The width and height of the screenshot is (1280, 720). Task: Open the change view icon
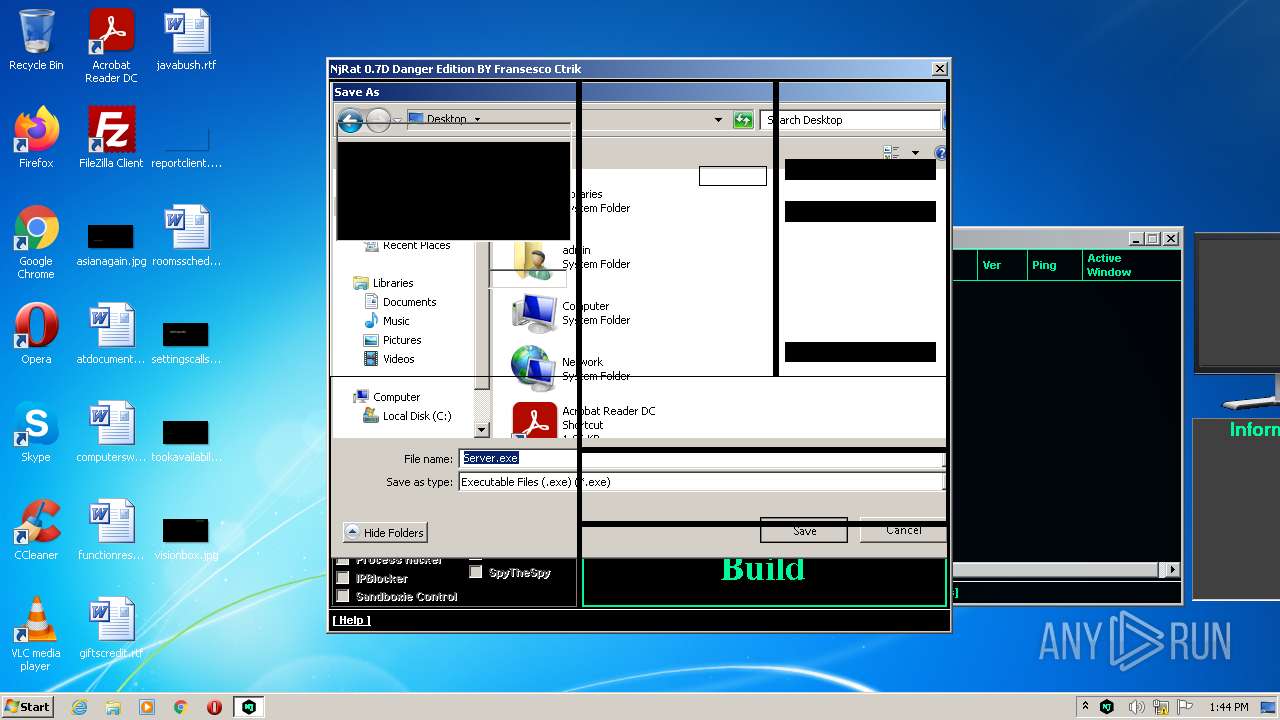(x=891, y=153)
